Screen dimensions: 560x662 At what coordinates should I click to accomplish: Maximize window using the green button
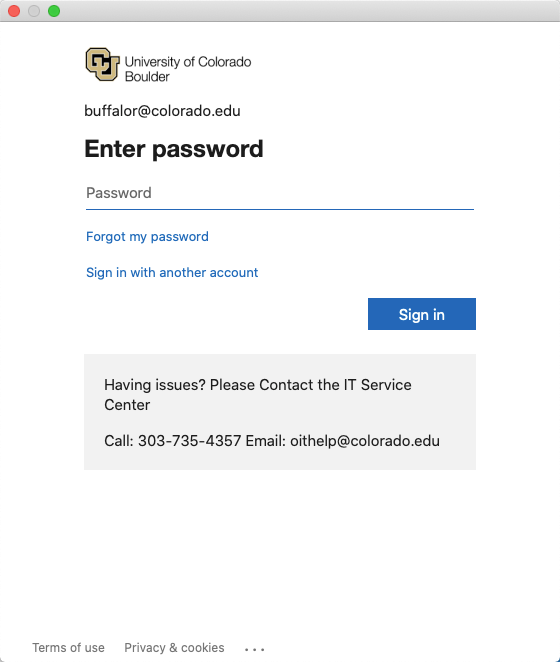pos(54,11)
